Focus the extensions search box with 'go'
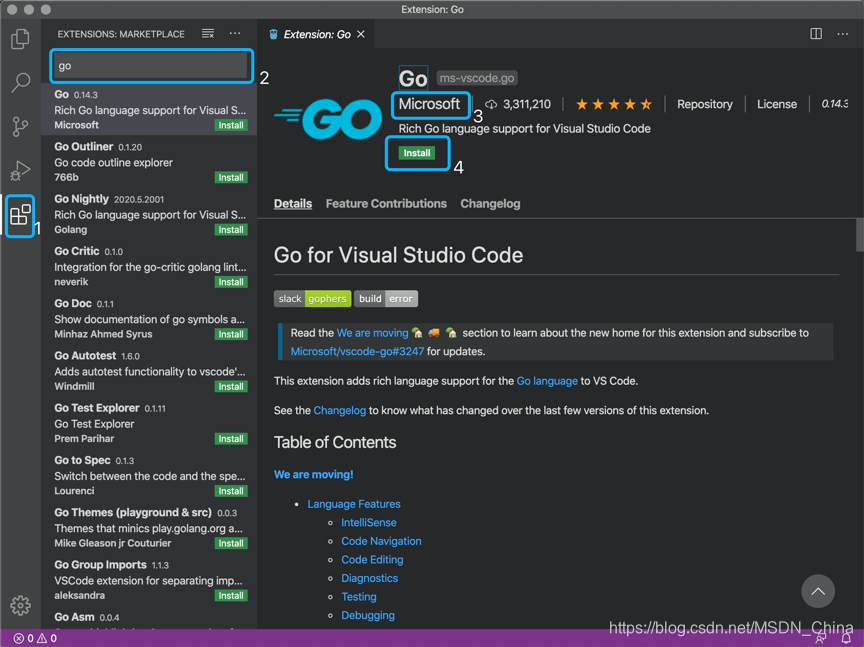Image resolution: width=864 pixels, height=647 pixels. [x=152, y=66]
